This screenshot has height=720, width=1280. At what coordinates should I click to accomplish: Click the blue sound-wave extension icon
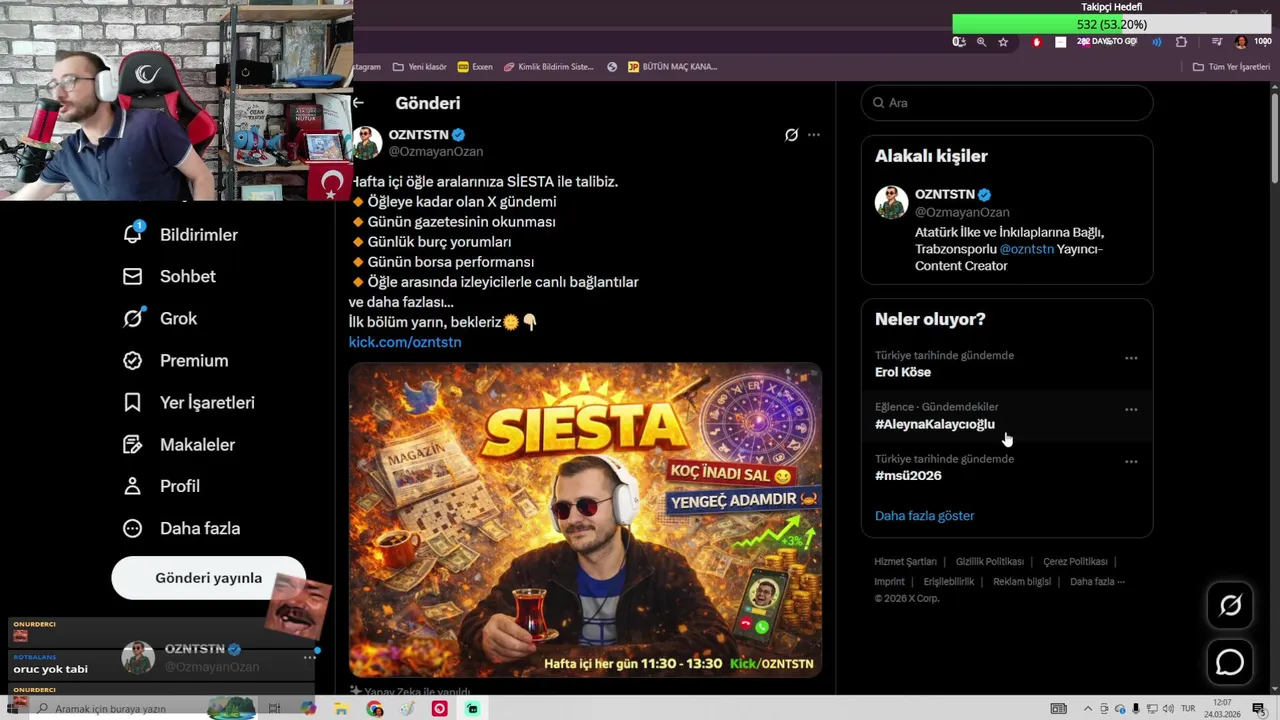click(1157, 42)
